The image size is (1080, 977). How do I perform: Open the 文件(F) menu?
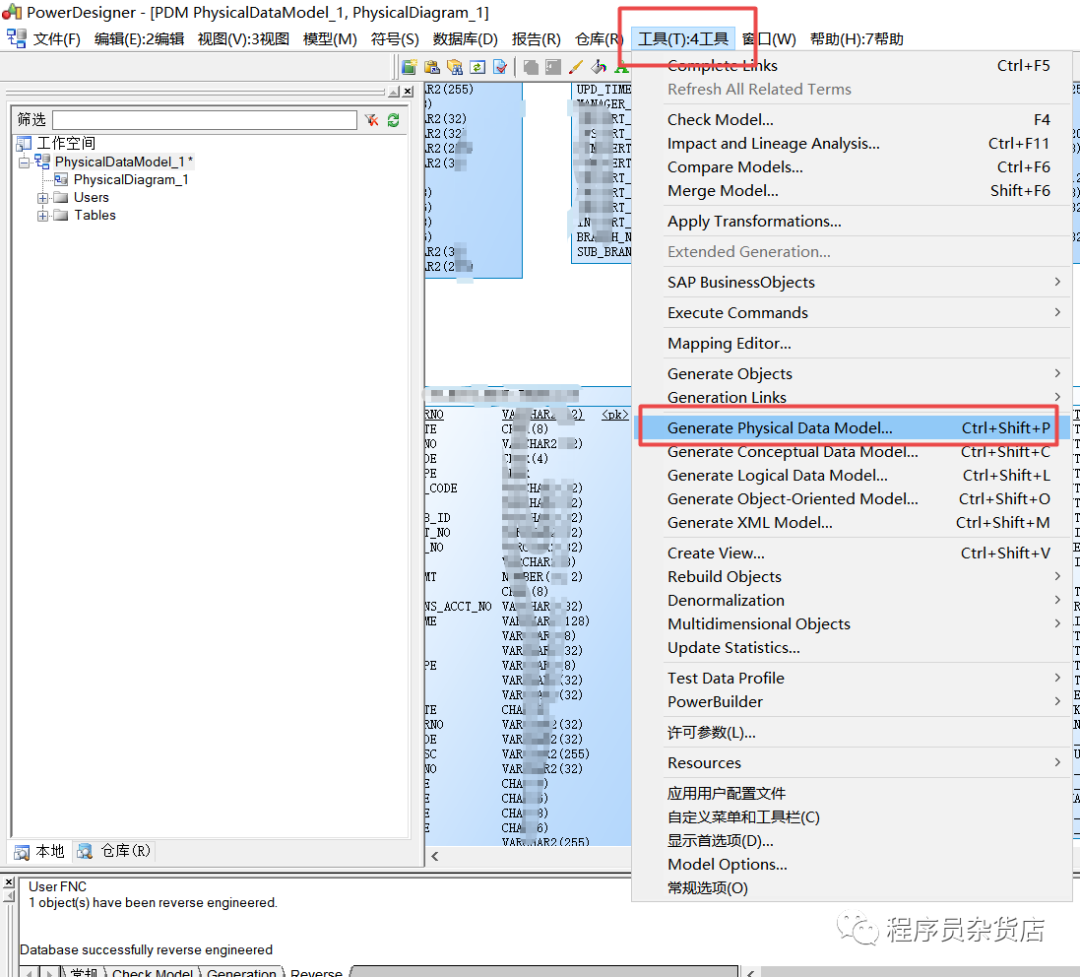57,39
